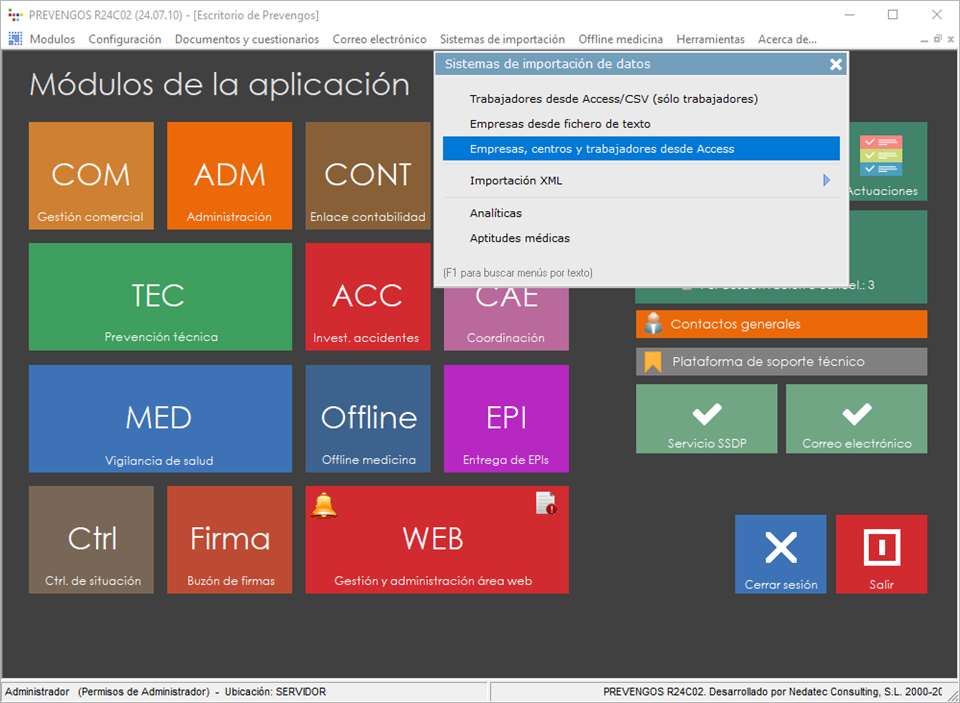Click the Servicio SSDP checkmark tile
The width and height of the screenshot is (960, 703).
click(x=706, y=419)
